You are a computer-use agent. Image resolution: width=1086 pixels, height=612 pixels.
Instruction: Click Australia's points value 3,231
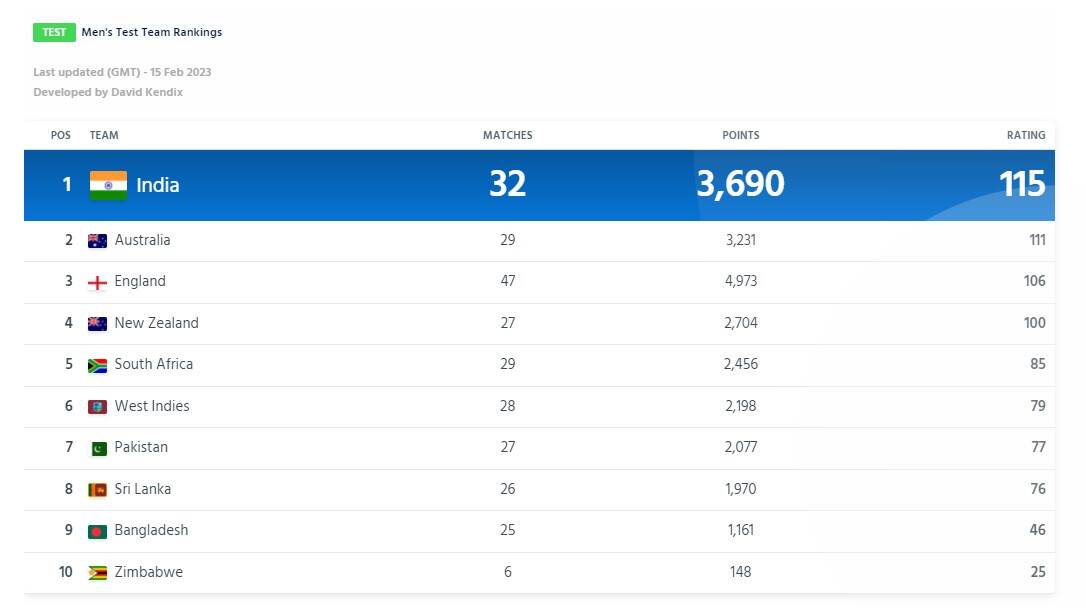point(741,240)
